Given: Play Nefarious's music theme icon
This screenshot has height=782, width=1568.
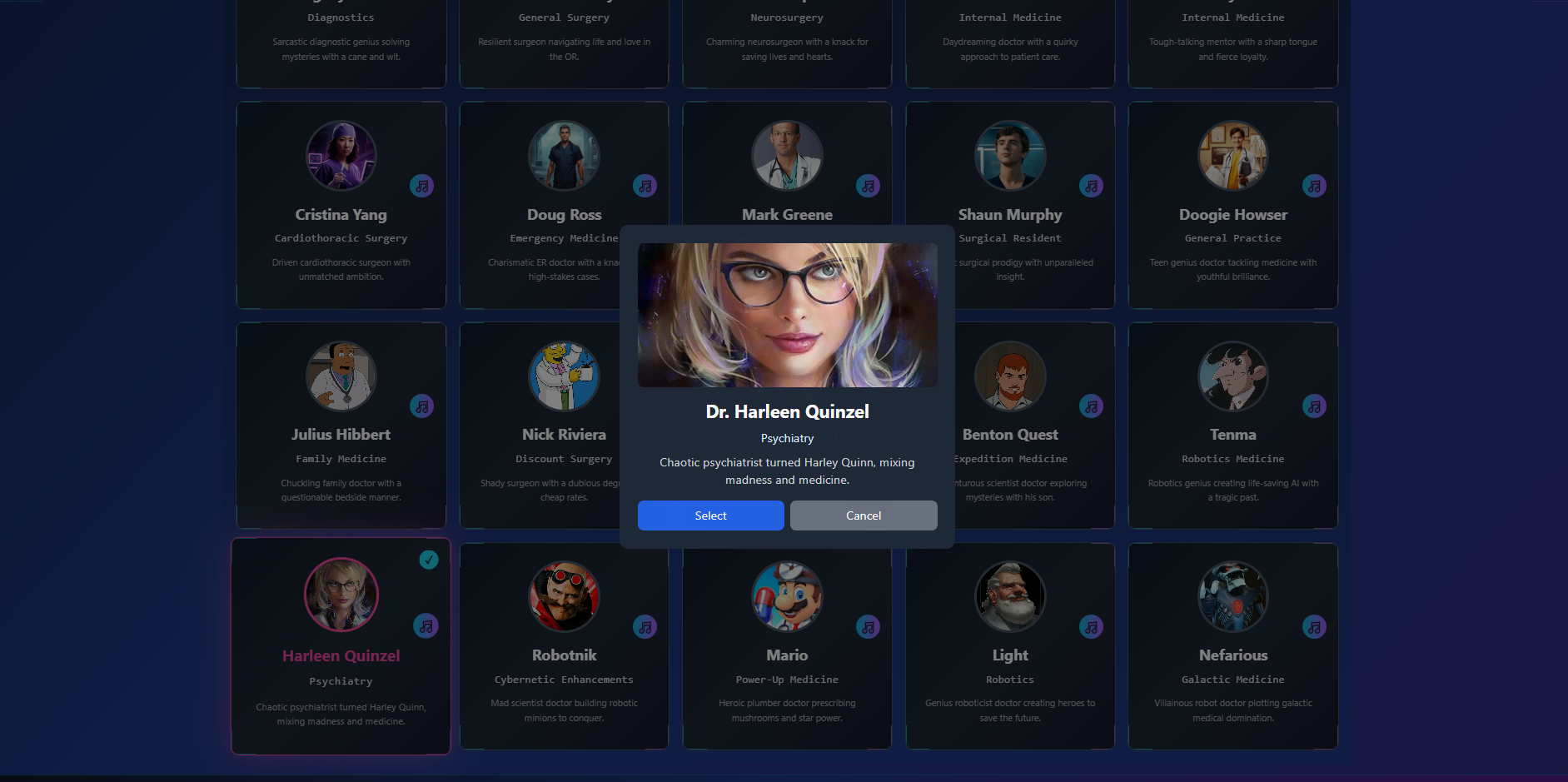Looking at the screenshot, I should pyautogui.click(x=1315, y=627).
